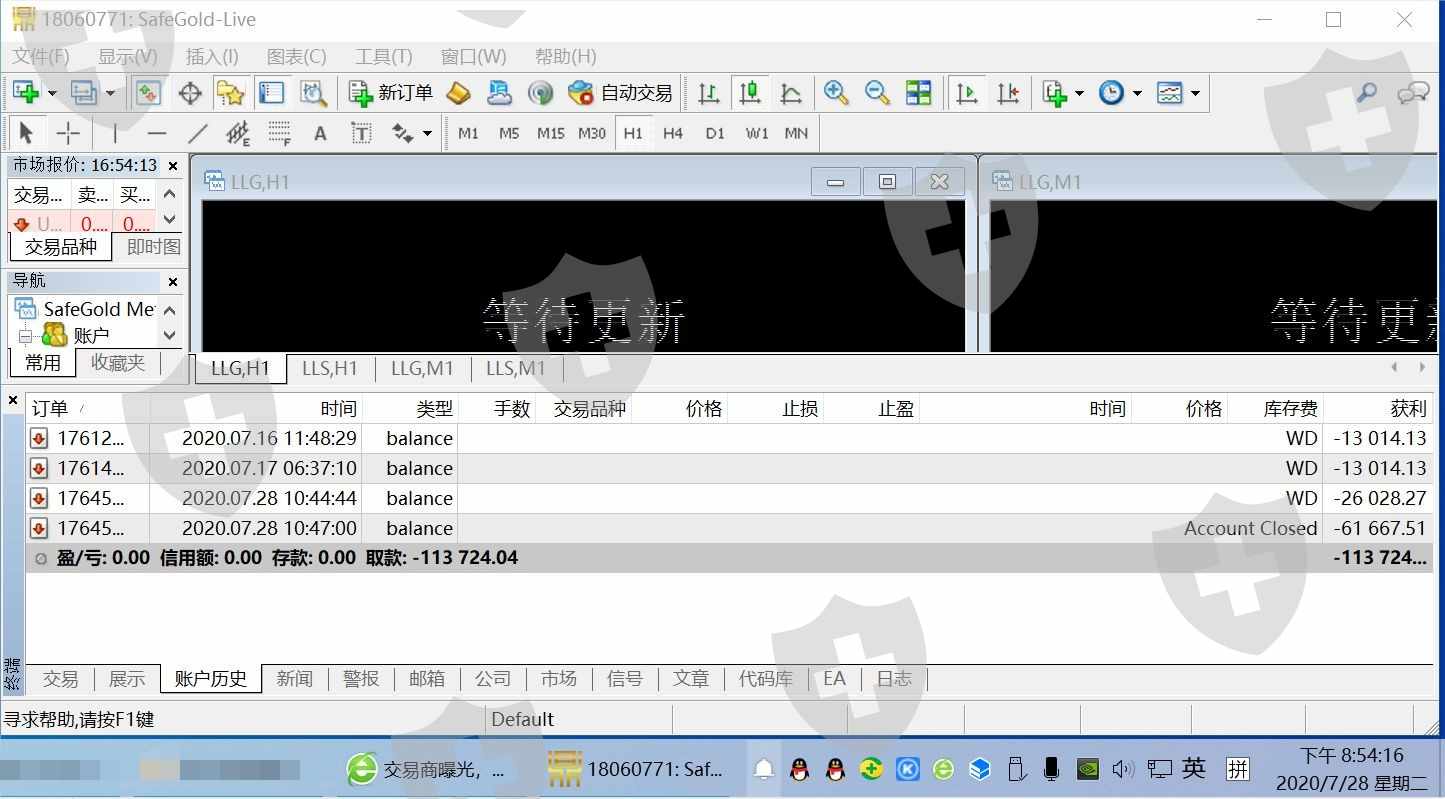The width and height of the screenshot is (1445, 799).
Task: Select H4 timeframe button
Action: pos(673,133)
